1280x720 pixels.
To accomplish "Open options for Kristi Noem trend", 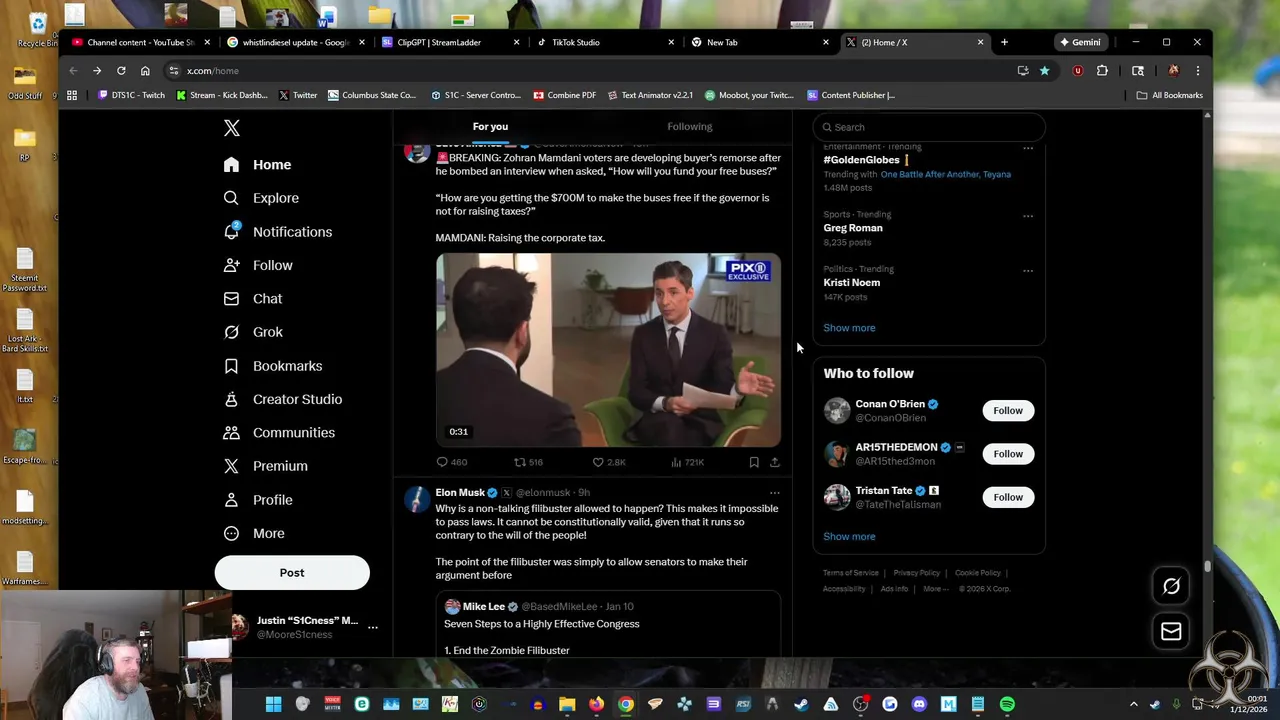I will pos(1028,271).
